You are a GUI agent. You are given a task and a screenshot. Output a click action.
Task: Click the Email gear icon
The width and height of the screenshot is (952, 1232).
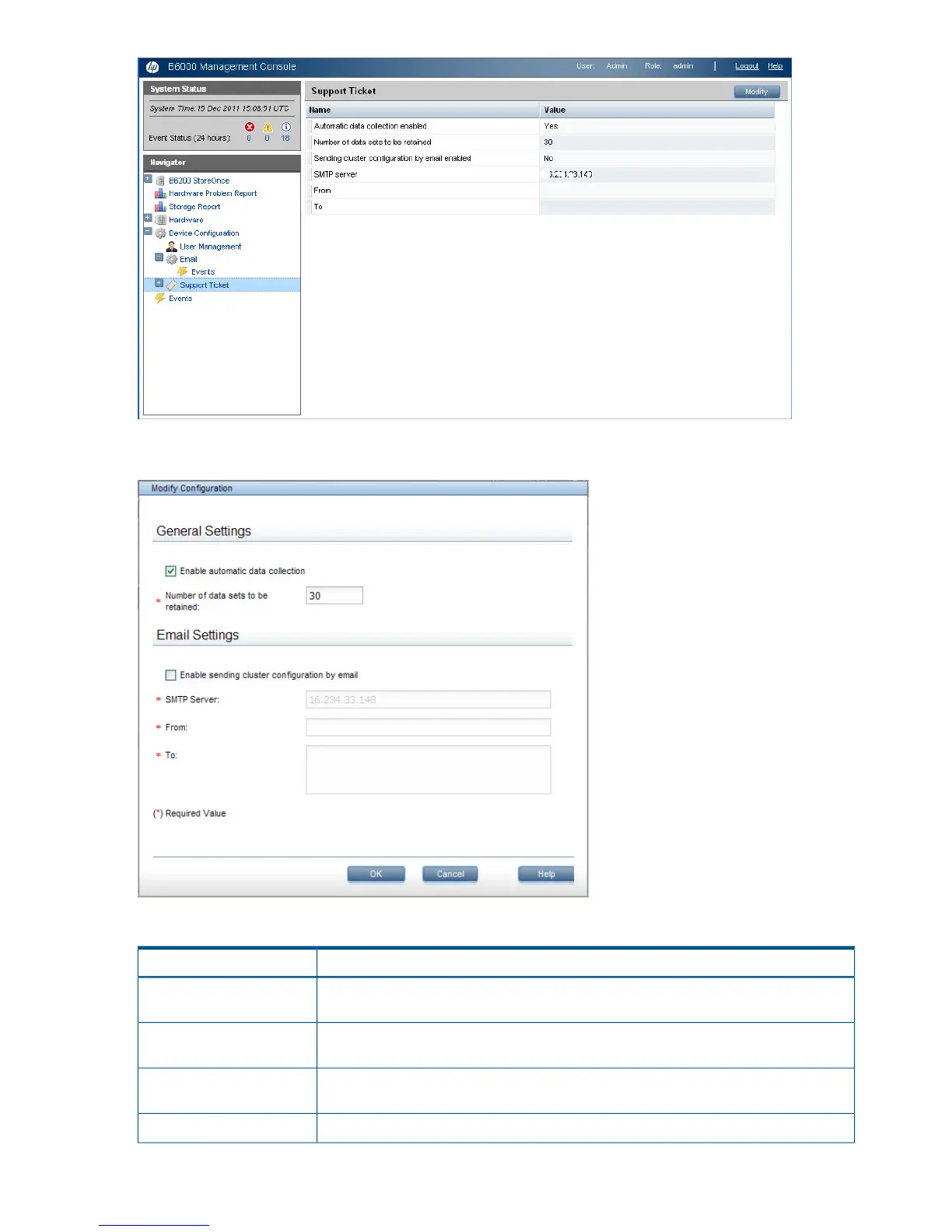click(172, 259)
